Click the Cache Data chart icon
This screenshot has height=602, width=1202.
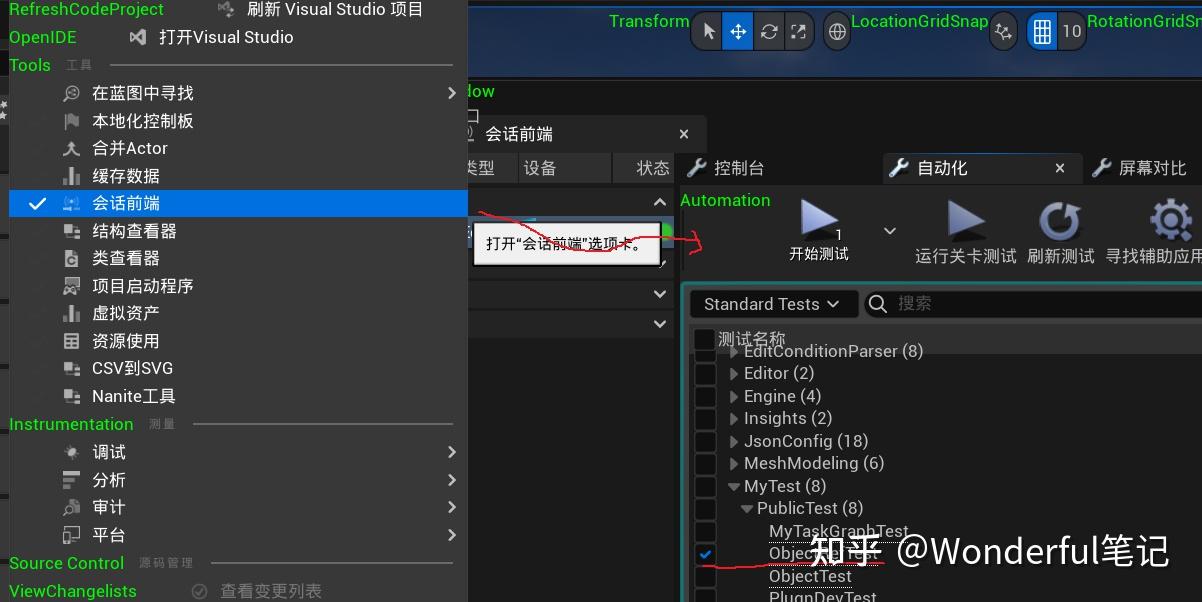(72, 176)
